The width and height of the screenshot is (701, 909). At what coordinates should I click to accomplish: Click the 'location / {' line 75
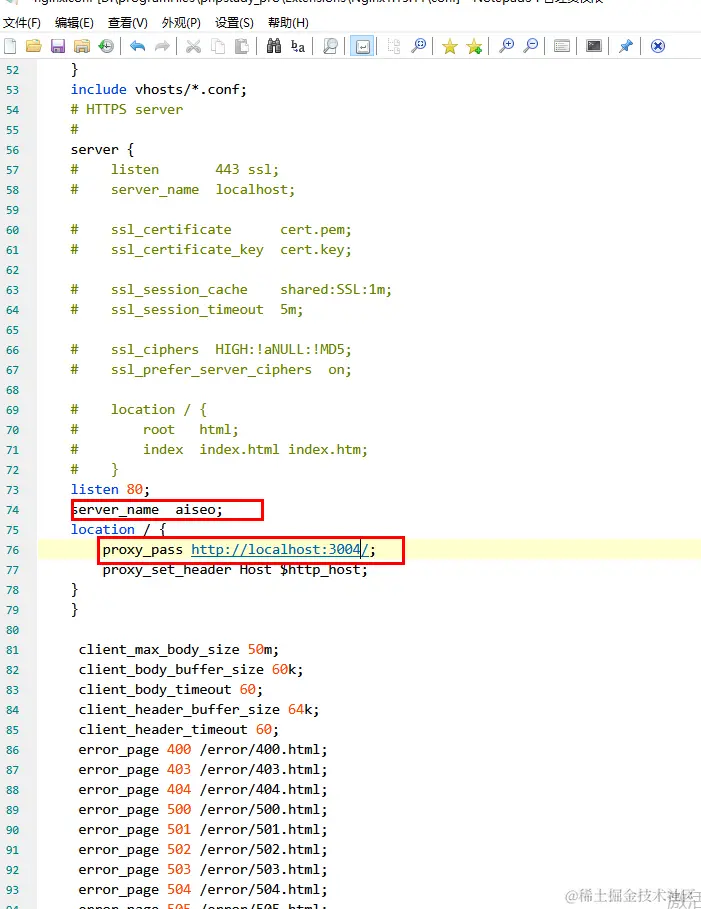pyautogui.click(x=118, y=529)
